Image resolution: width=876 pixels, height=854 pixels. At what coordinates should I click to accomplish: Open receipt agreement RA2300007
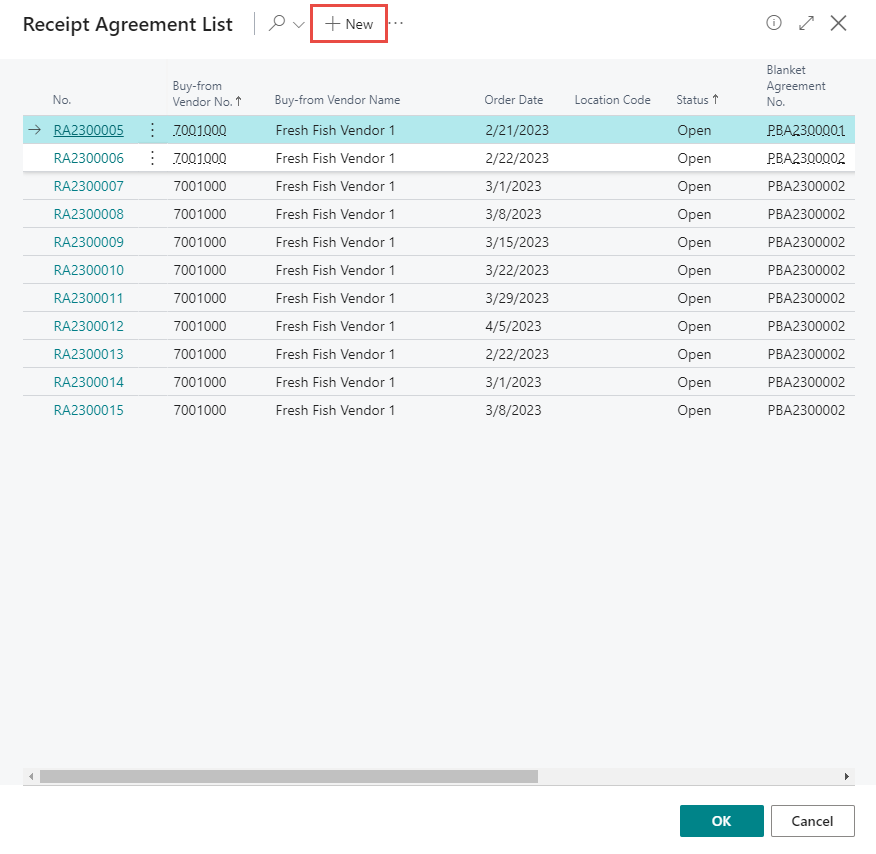click(88, 186)
